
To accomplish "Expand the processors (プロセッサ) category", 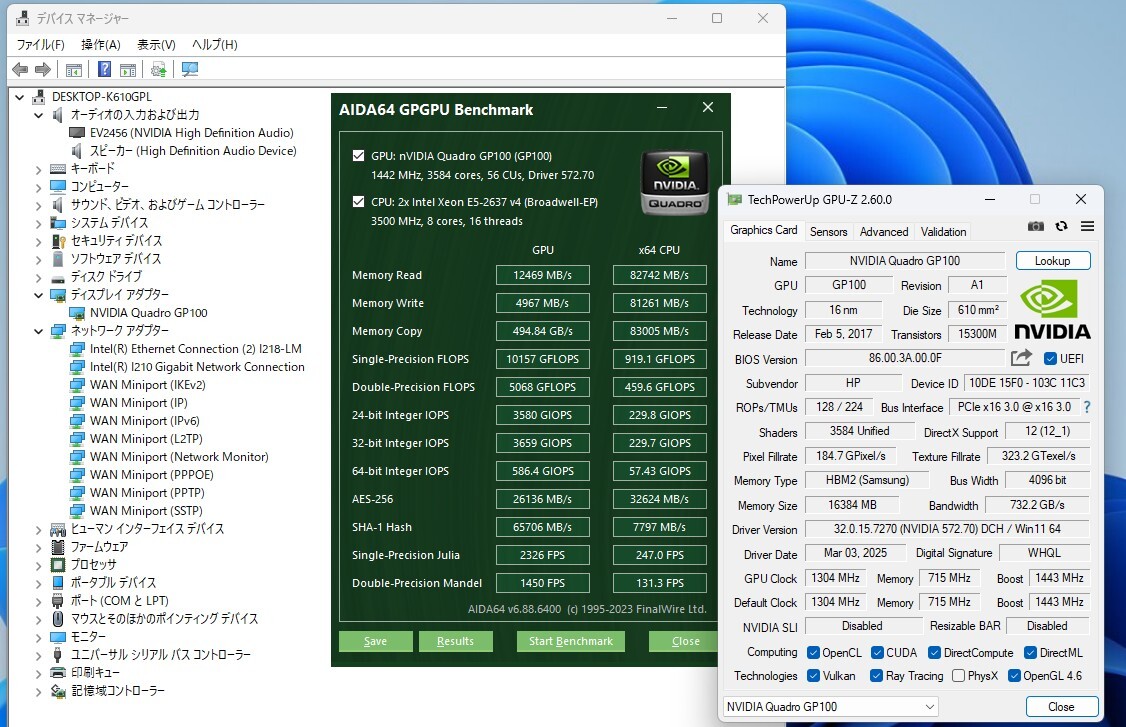I will pyautogui.click(x=39, y=565).
